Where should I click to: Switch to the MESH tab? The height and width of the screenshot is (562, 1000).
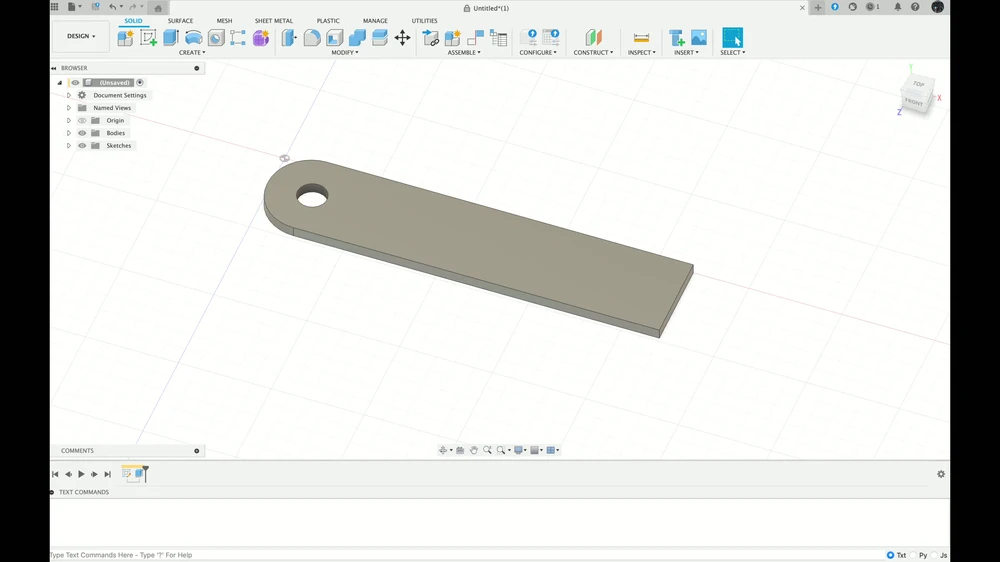tap(224, 20)
